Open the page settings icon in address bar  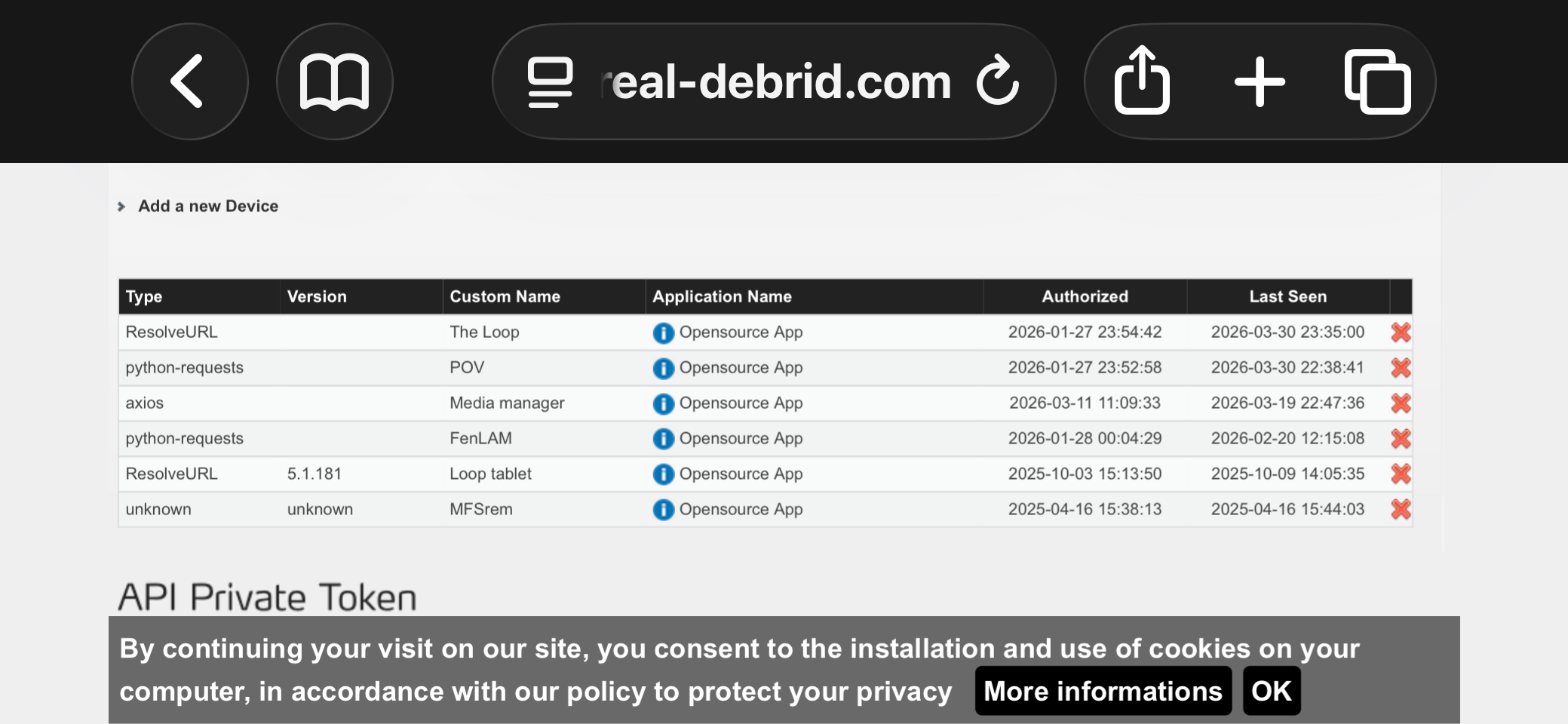click(x=550, y=81)
